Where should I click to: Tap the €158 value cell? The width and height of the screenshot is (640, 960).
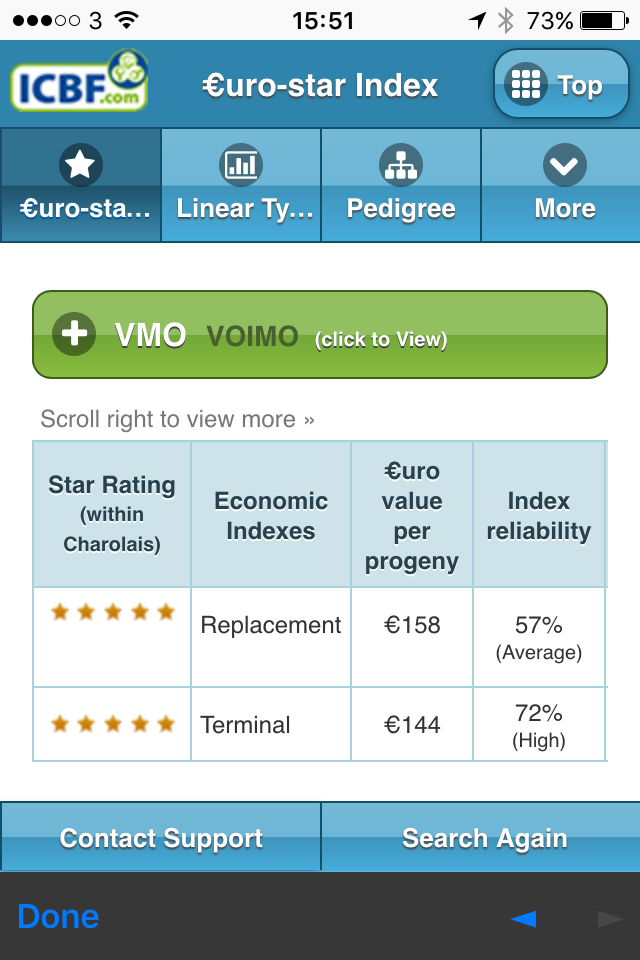pos(412,626)
